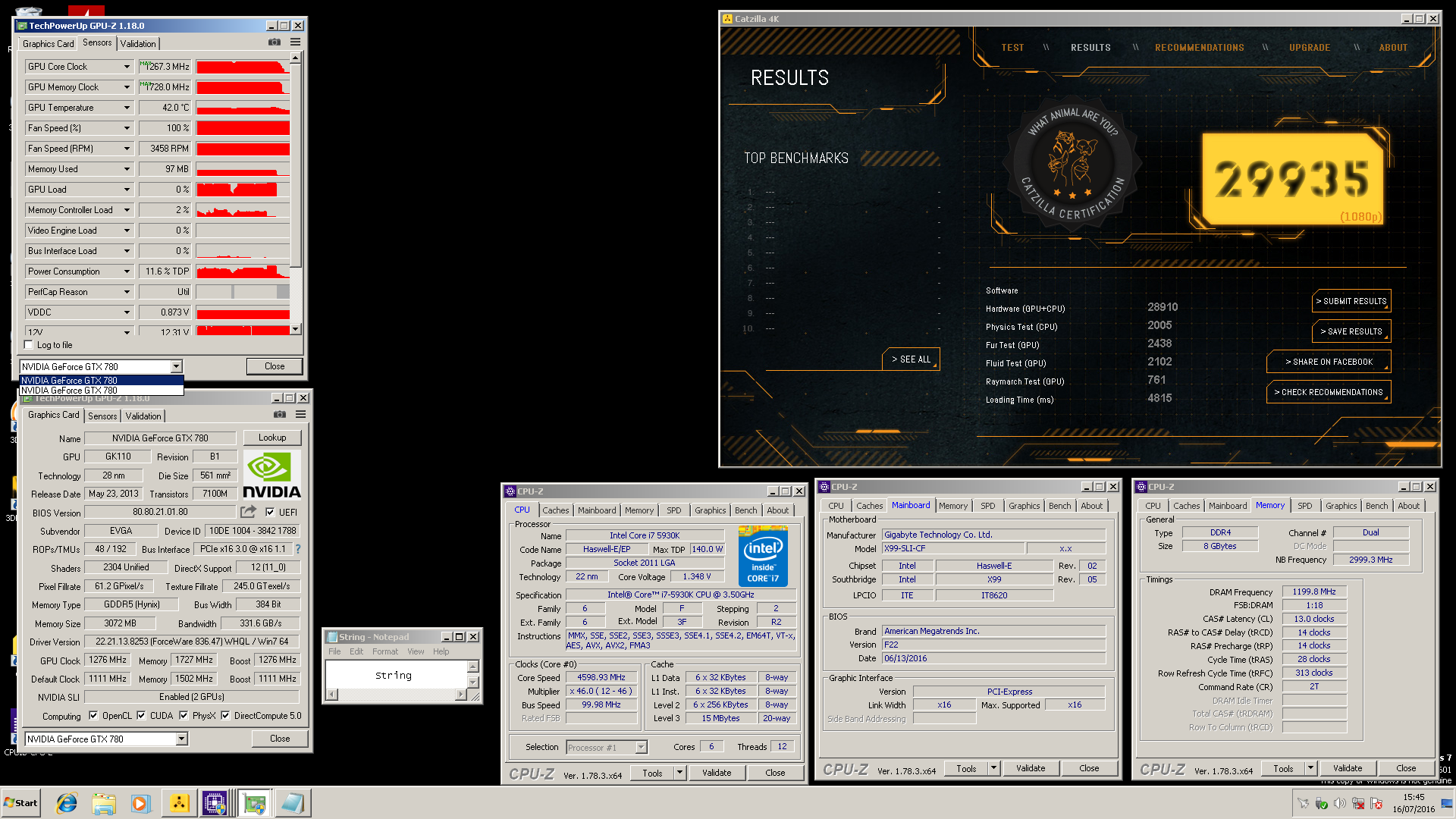Open the GPU selection dropdown in sensors window
The height and width of the screenshot is (819, 1456).
click(x=176, y=367)
